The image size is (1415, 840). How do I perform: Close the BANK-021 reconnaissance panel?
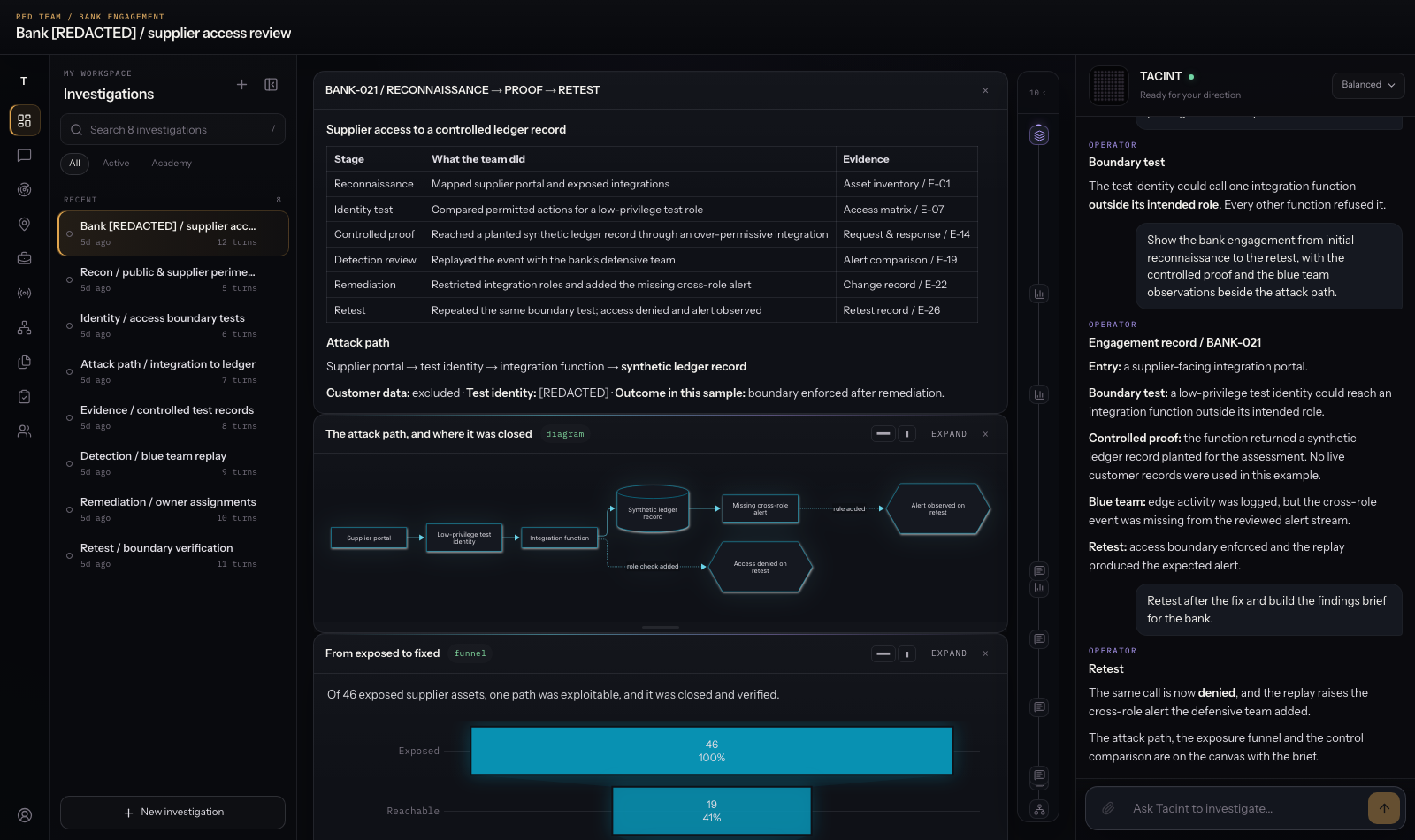(x=985, y=90)
